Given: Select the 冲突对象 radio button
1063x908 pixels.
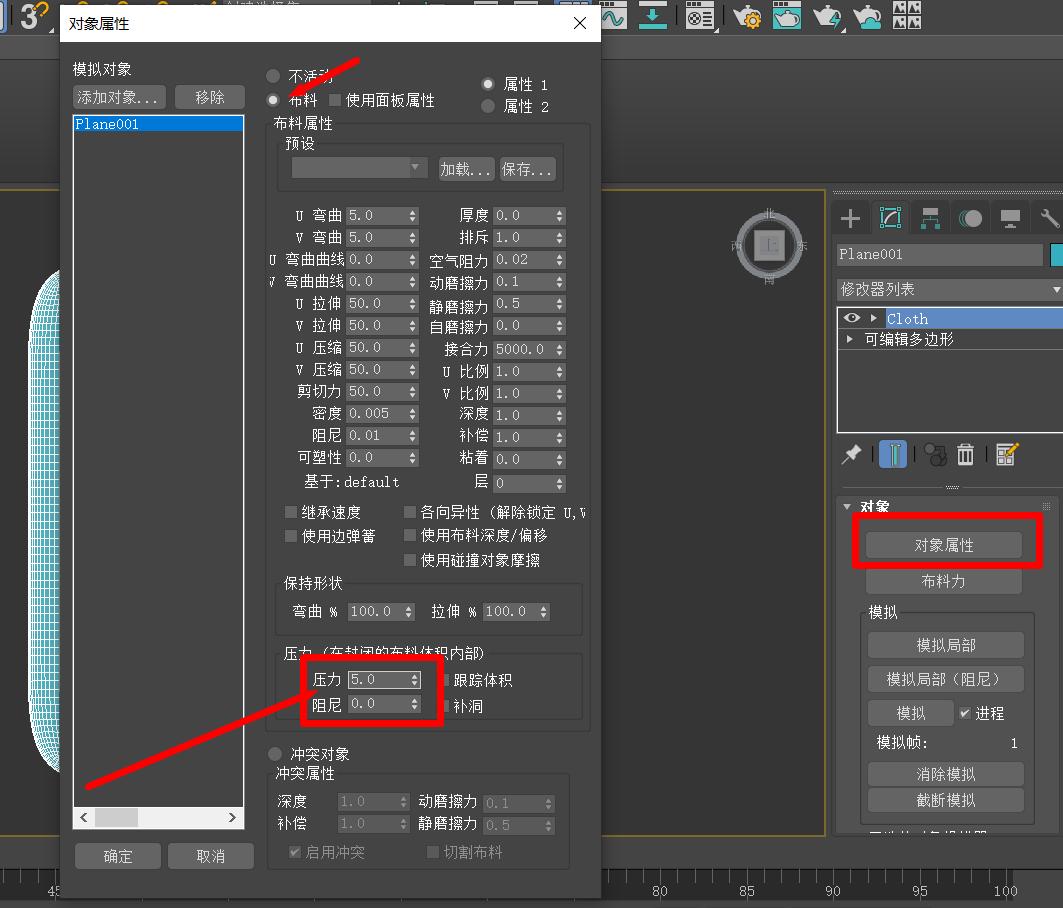Looking at the screenshot, I should coord(275,753).
